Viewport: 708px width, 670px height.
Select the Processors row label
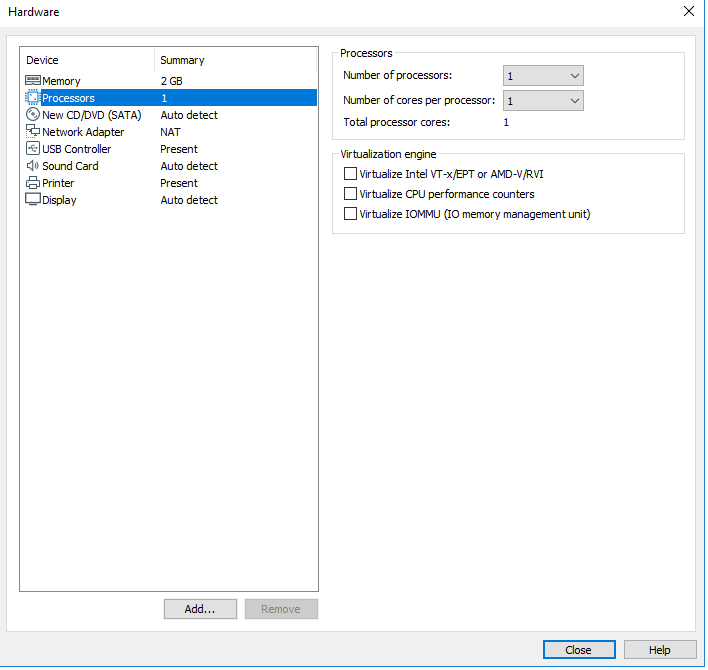(x=69, y=98)
